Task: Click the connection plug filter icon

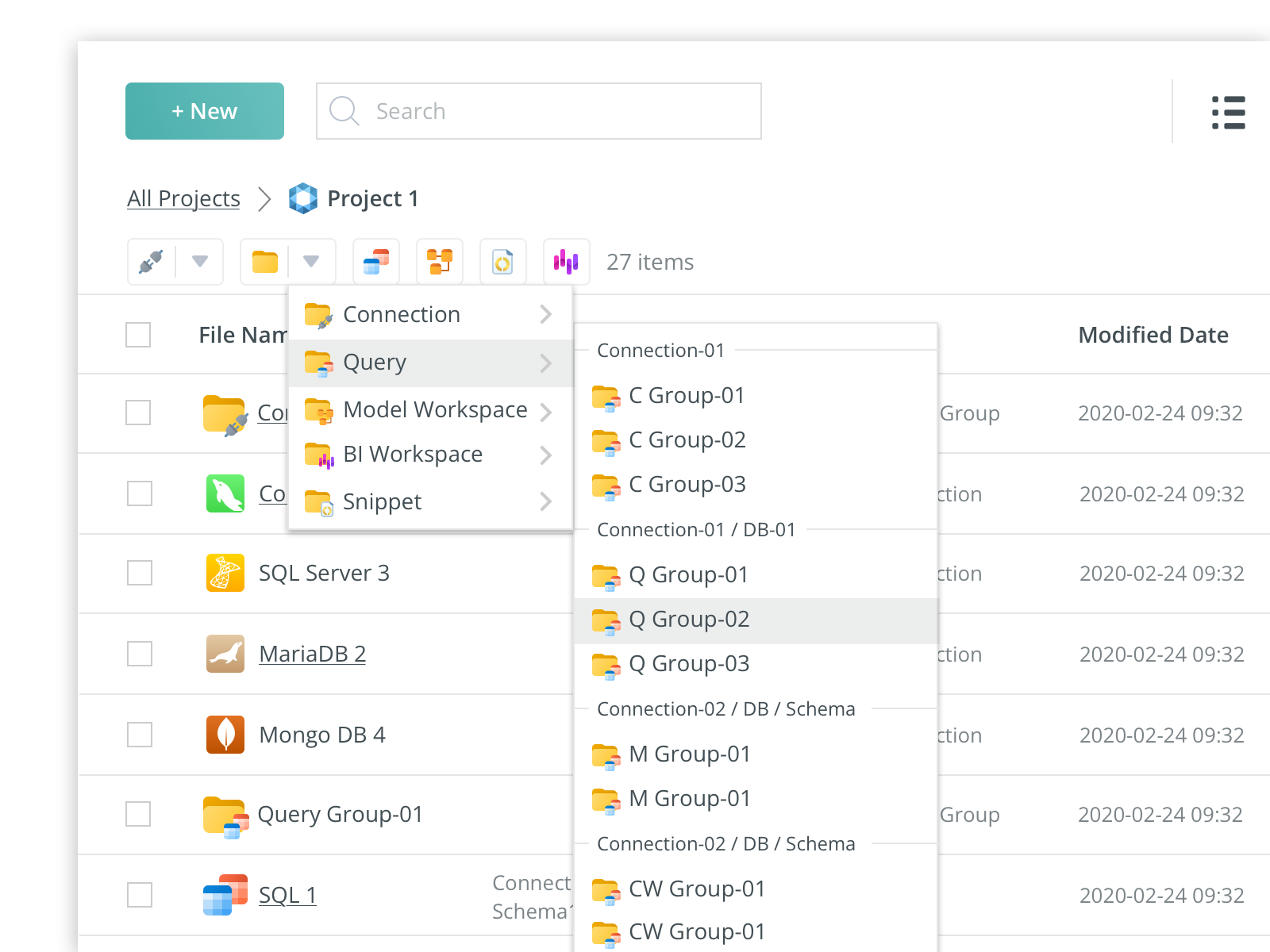Action: click(x=151, y=262)
